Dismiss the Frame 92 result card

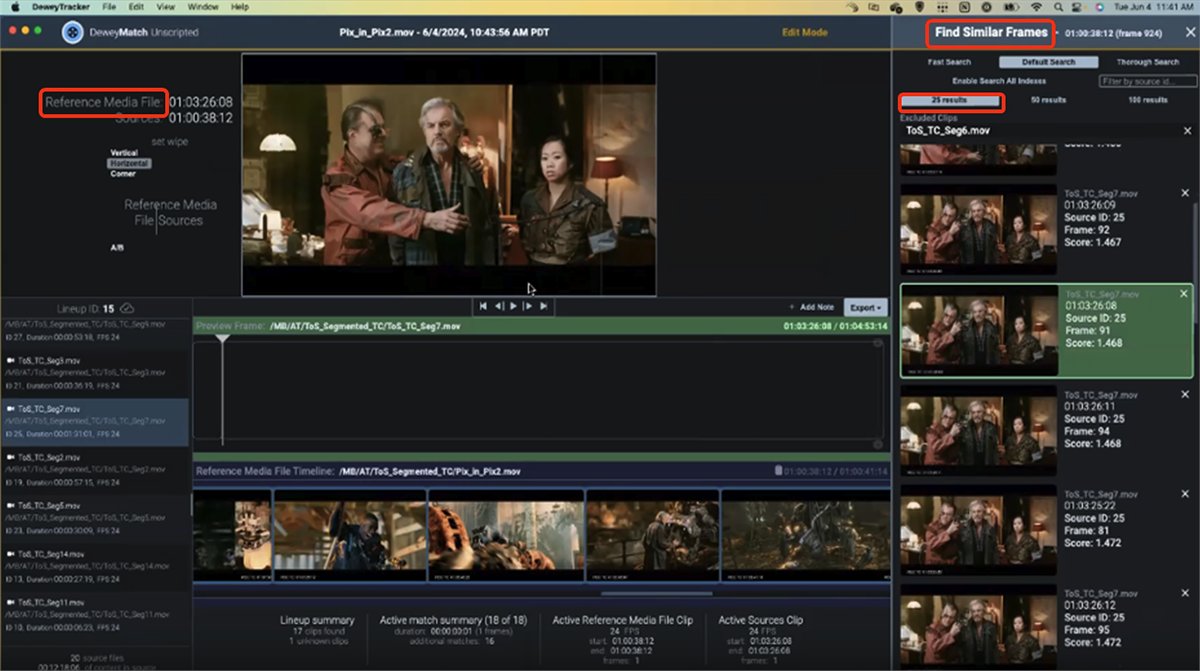(x=1186, y=193)
